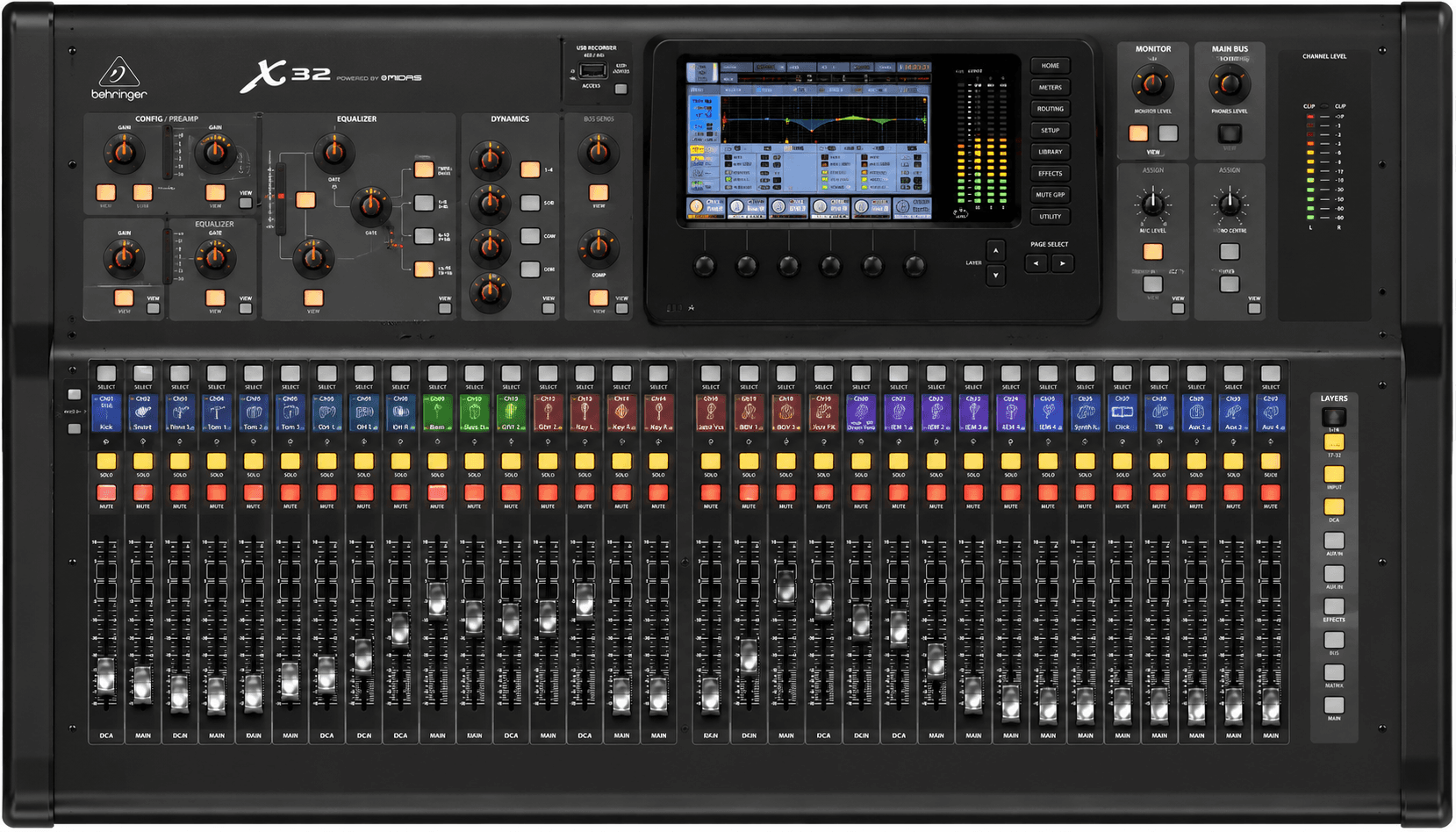Solo the Key L channel
This screenshot has height=832, width=1456.
point(585,461)
